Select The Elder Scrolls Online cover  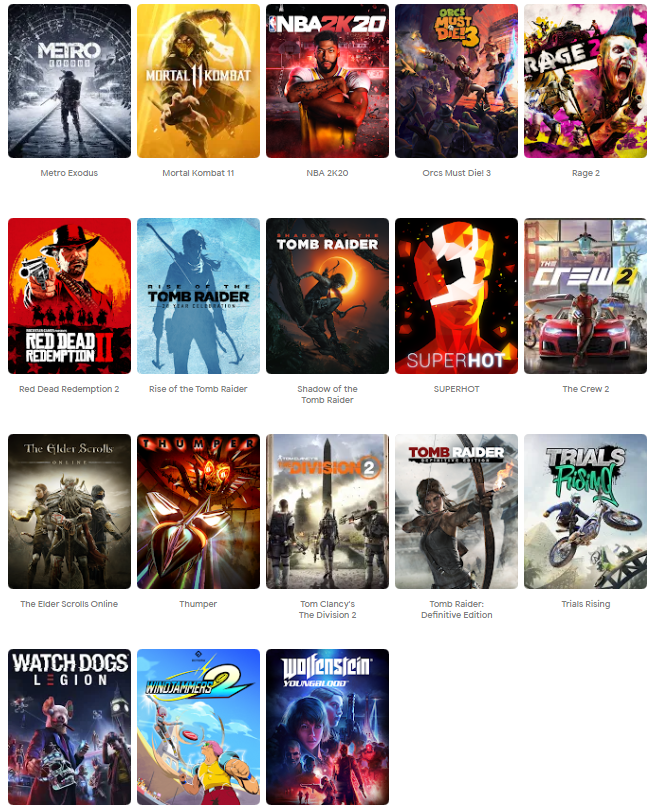(x=69, y=511)
